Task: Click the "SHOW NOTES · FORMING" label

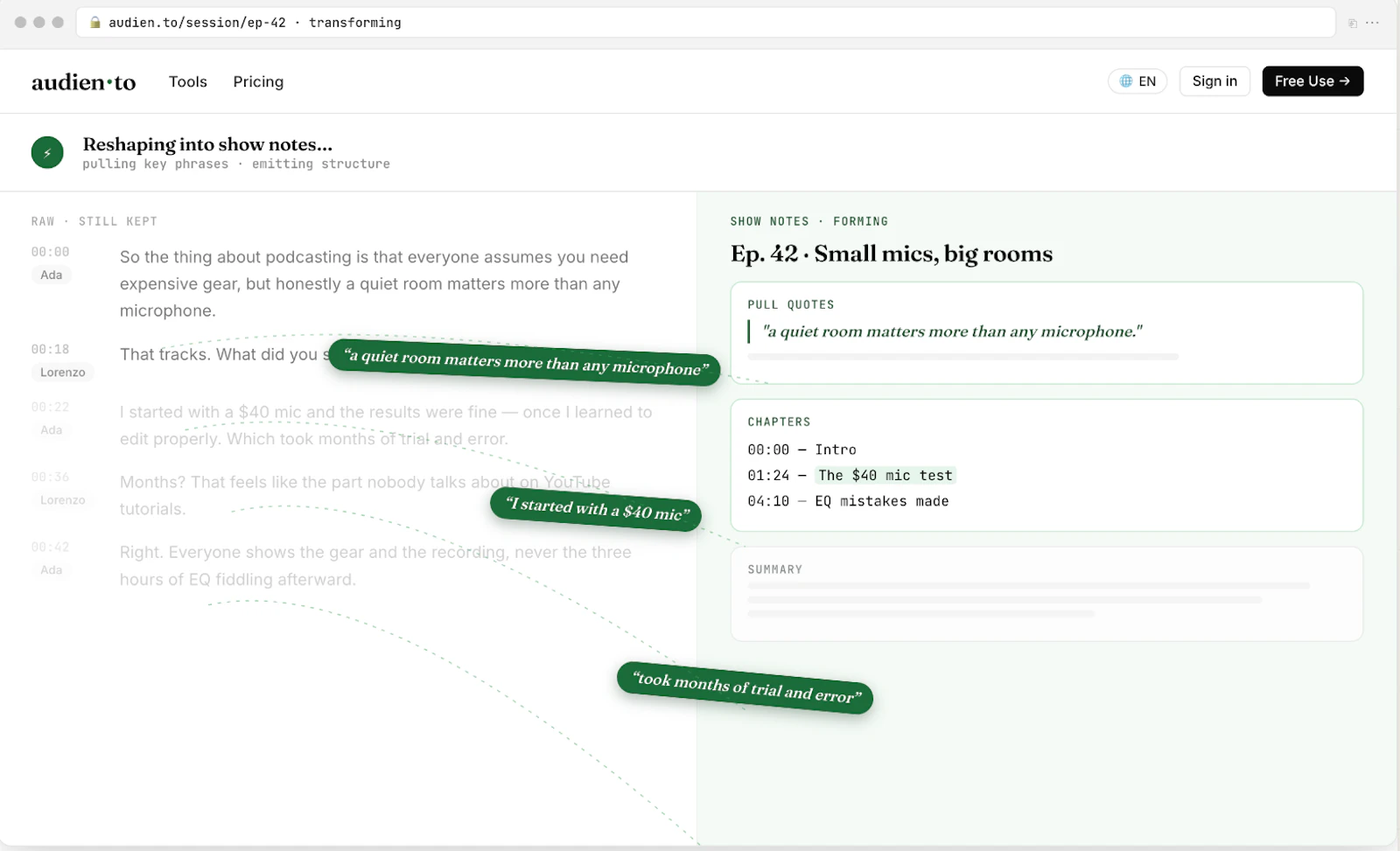Action: pyautogui.click(x=809, y=221)
